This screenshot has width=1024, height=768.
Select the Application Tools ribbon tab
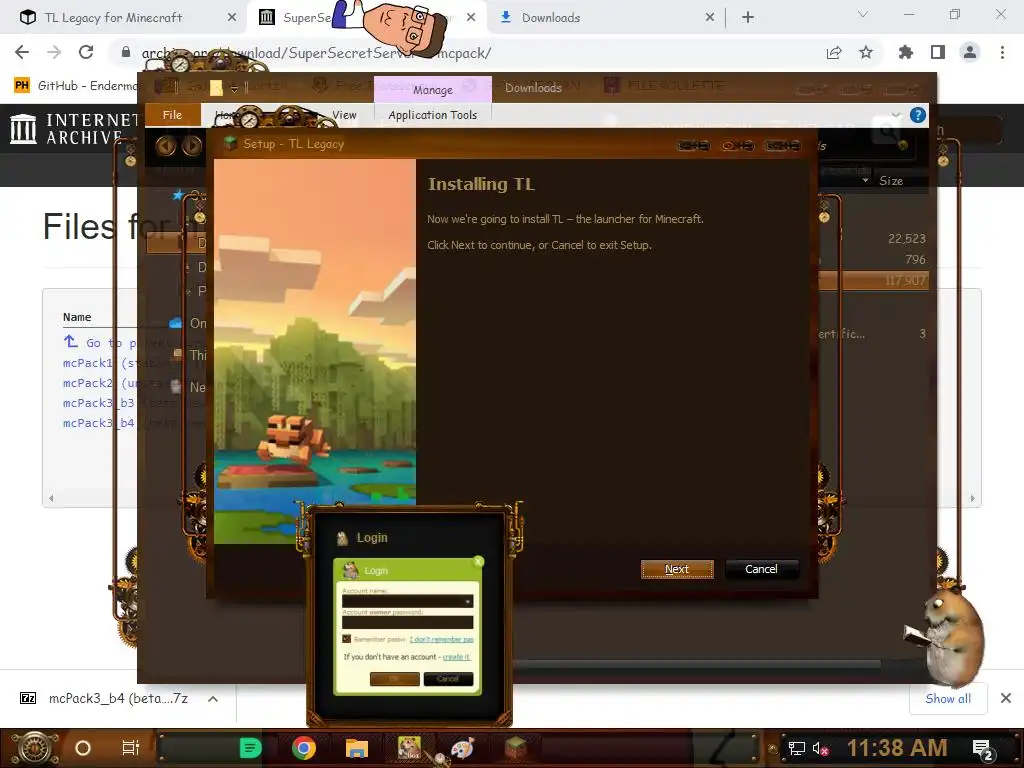tap(432, 115)
